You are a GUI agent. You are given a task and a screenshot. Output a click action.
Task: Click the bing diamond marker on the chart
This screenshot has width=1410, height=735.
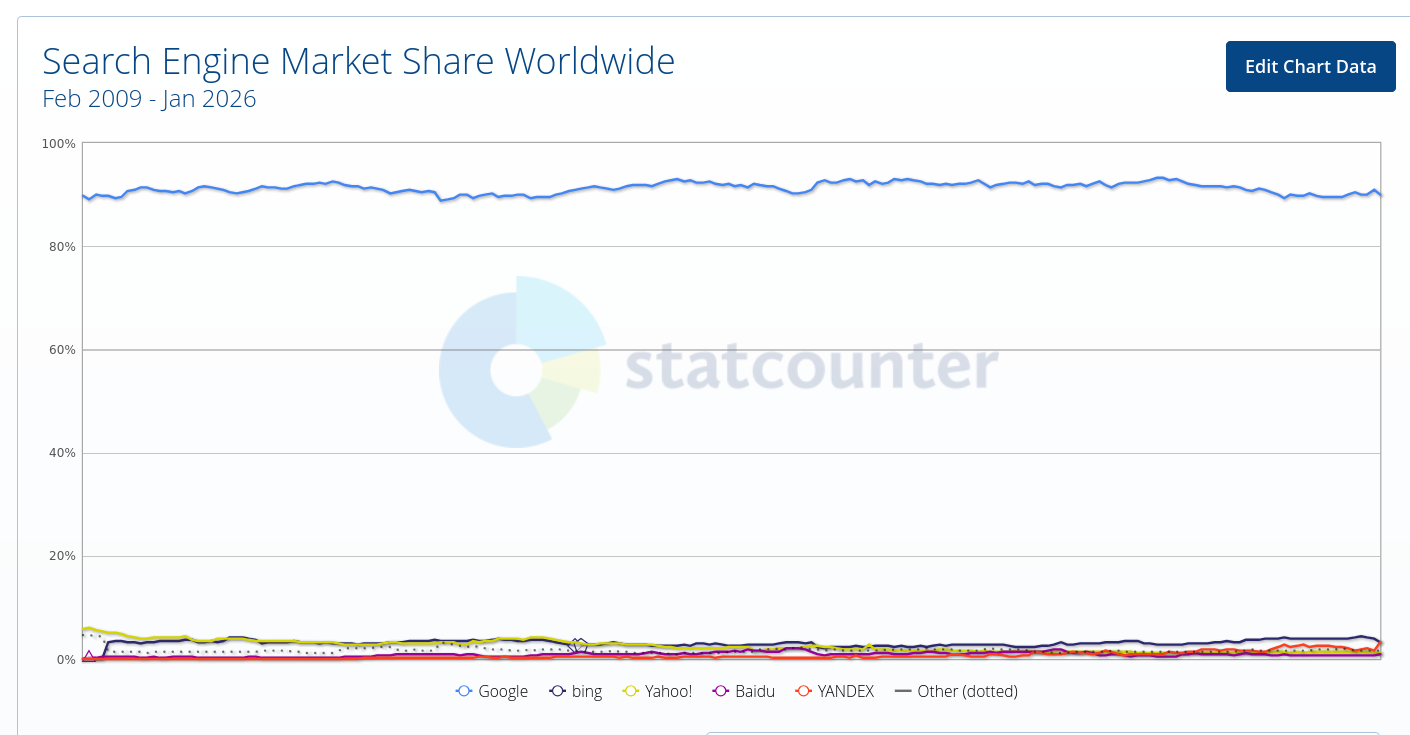(x=578, y=644)
